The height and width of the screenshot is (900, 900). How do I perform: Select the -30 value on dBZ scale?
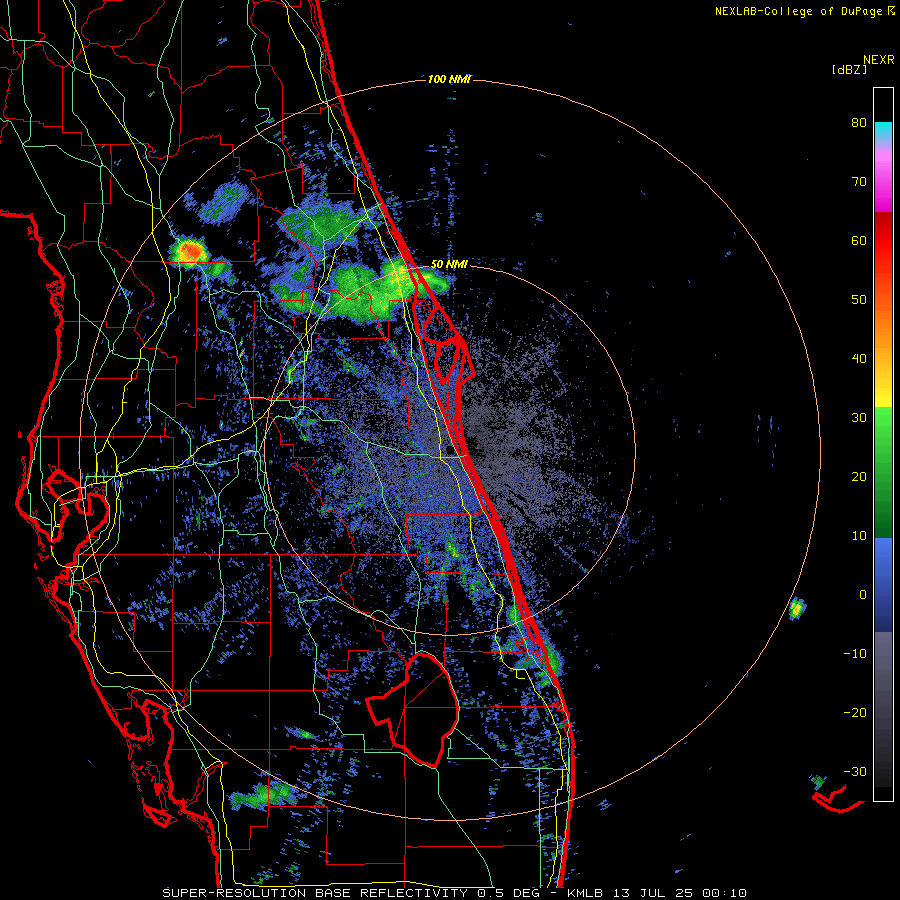[855, 772]
